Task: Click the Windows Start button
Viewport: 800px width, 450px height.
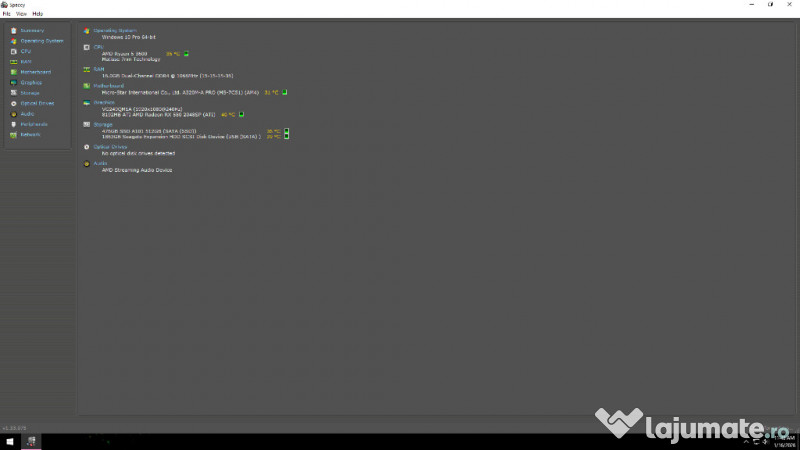Action: pos(10,441)
